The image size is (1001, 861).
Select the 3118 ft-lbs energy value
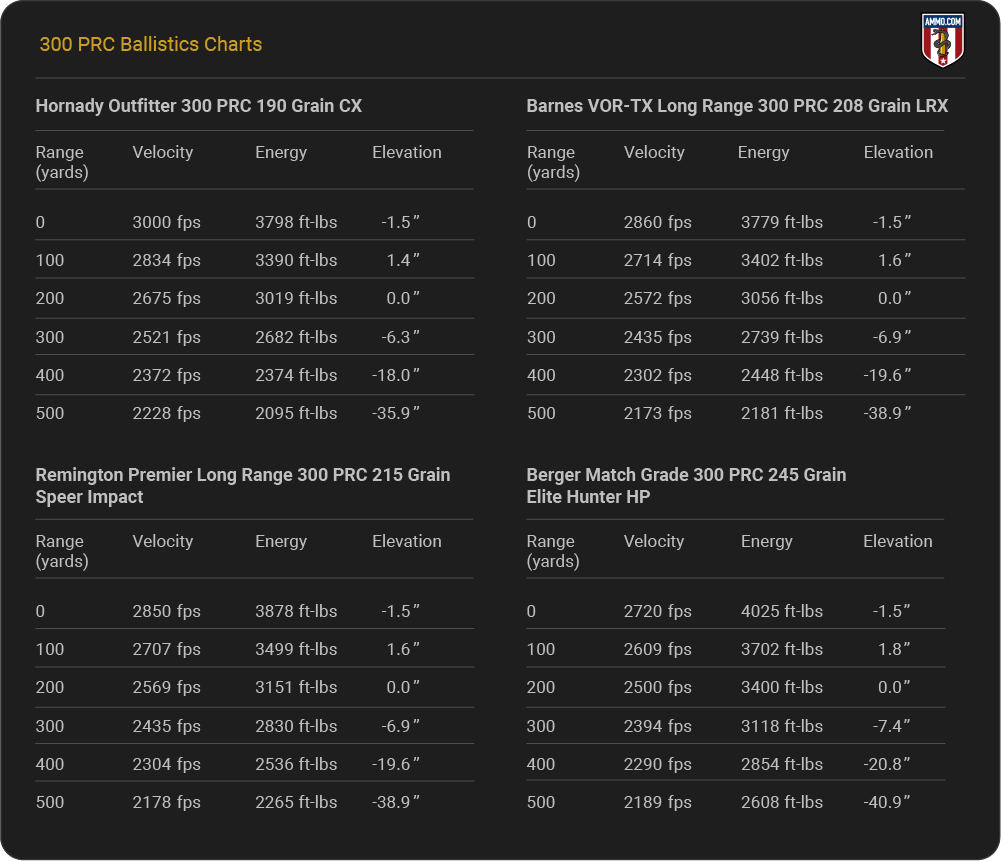[x=782, y=726]
